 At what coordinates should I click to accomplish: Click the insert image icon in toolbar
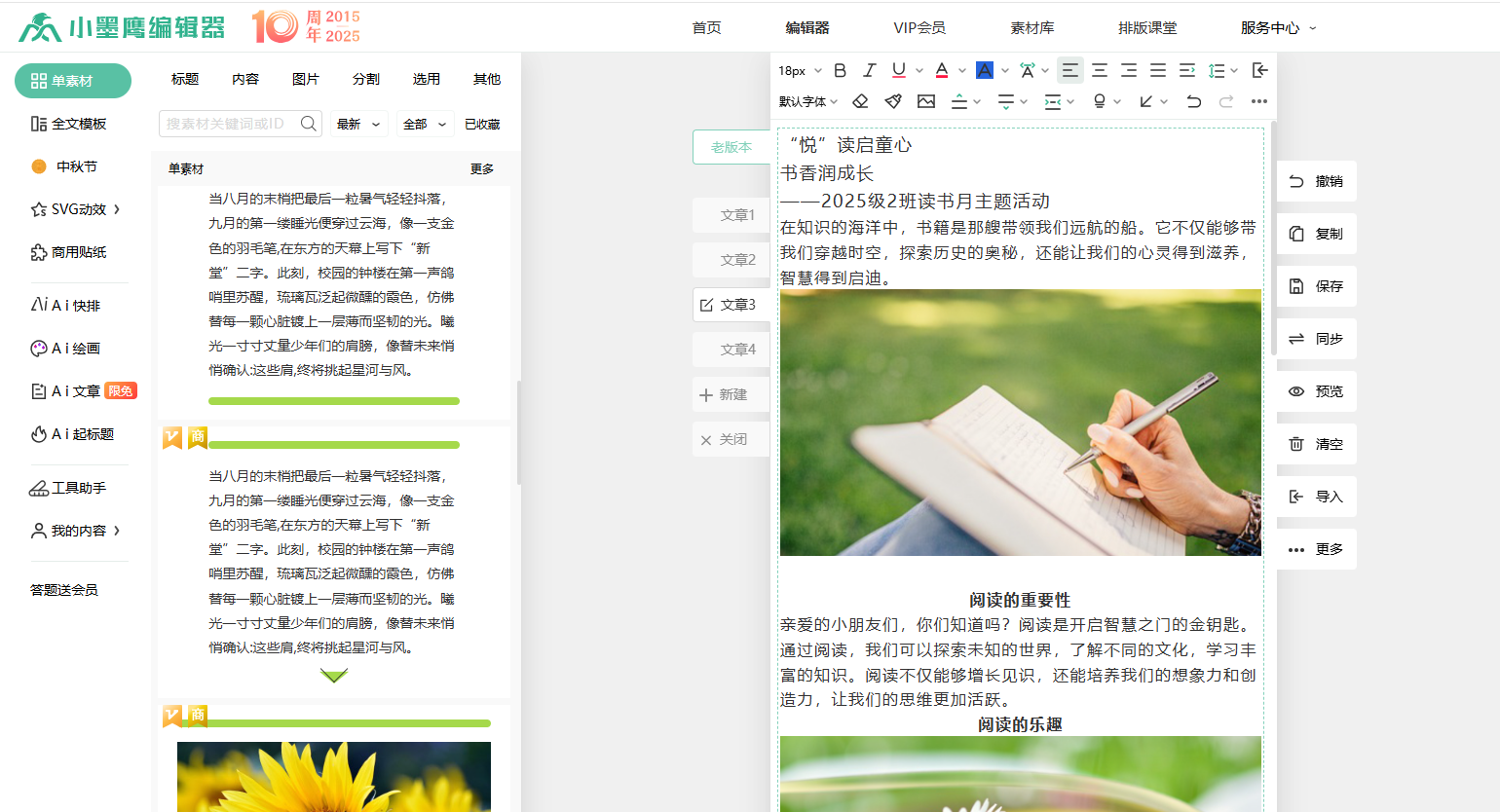click(926, 101)
